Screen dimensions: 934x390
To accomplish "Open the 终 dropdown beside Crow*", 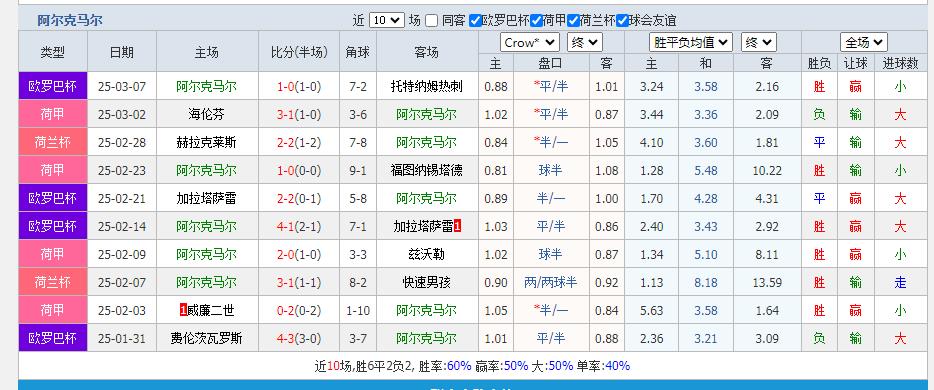I will [585, 42].
